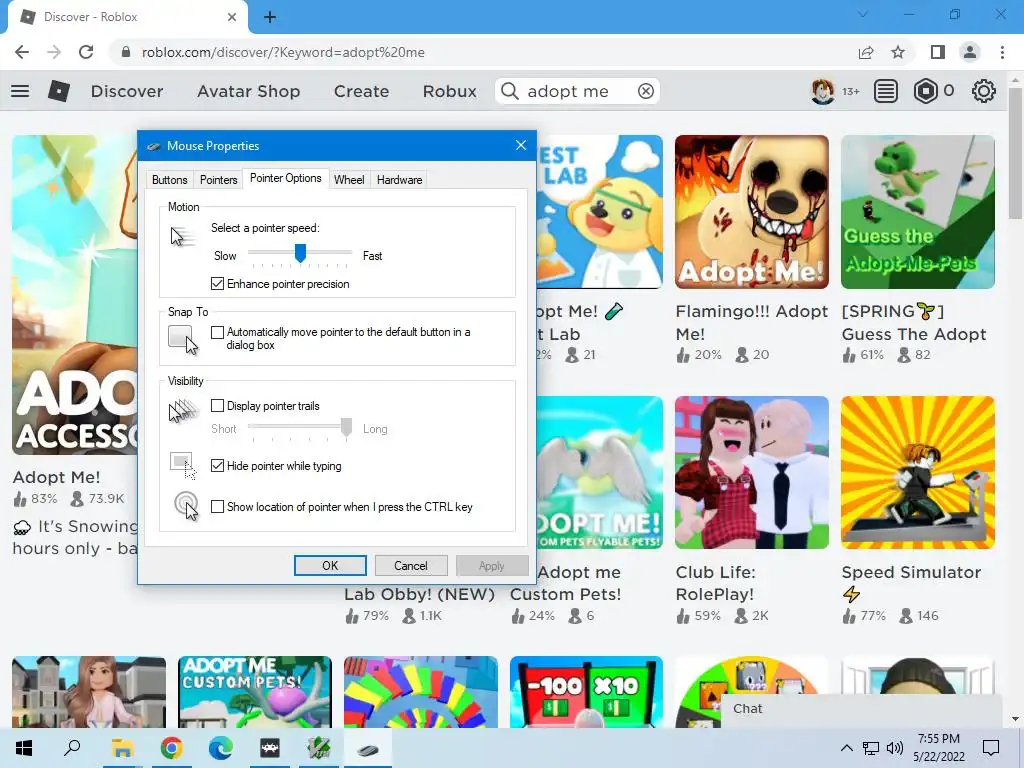The width and height of the screenshot is (1024, 768).
Task: Click the Roblox search field
Action: coord(577,91)
